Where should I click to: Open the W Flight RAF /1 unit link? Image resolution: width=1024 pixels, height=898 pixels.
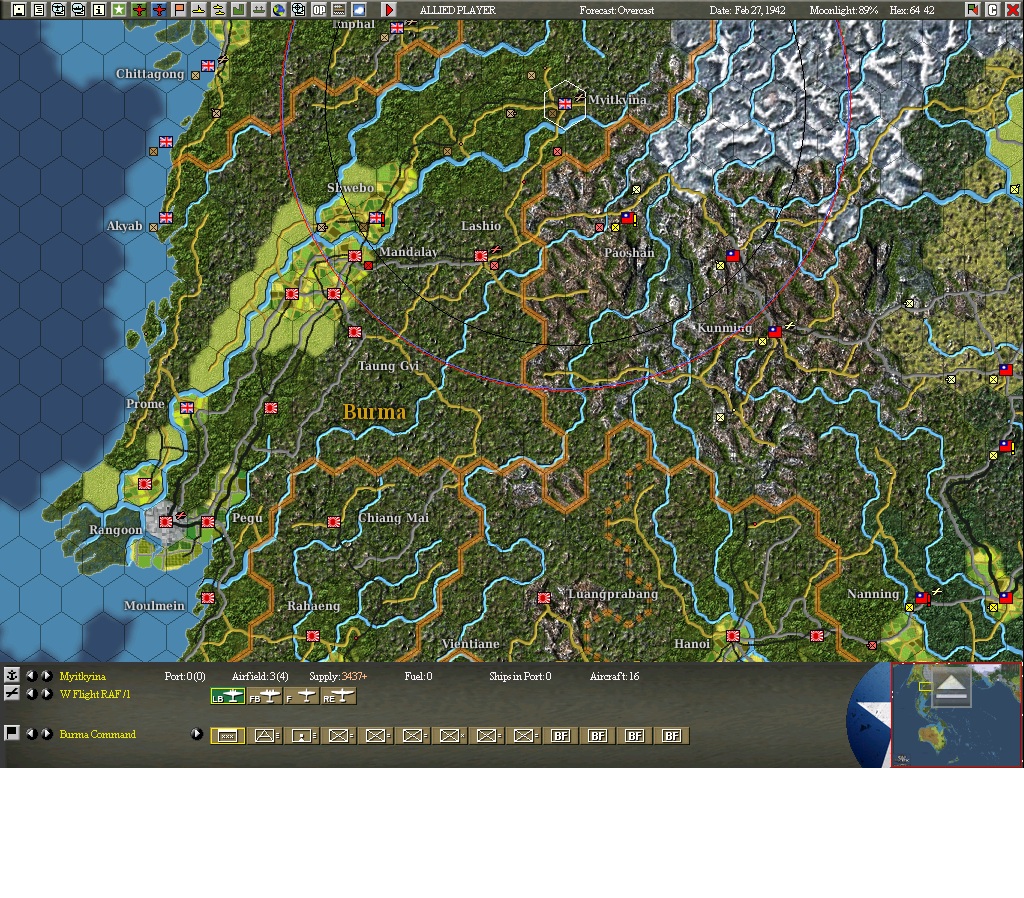point(95,694)
